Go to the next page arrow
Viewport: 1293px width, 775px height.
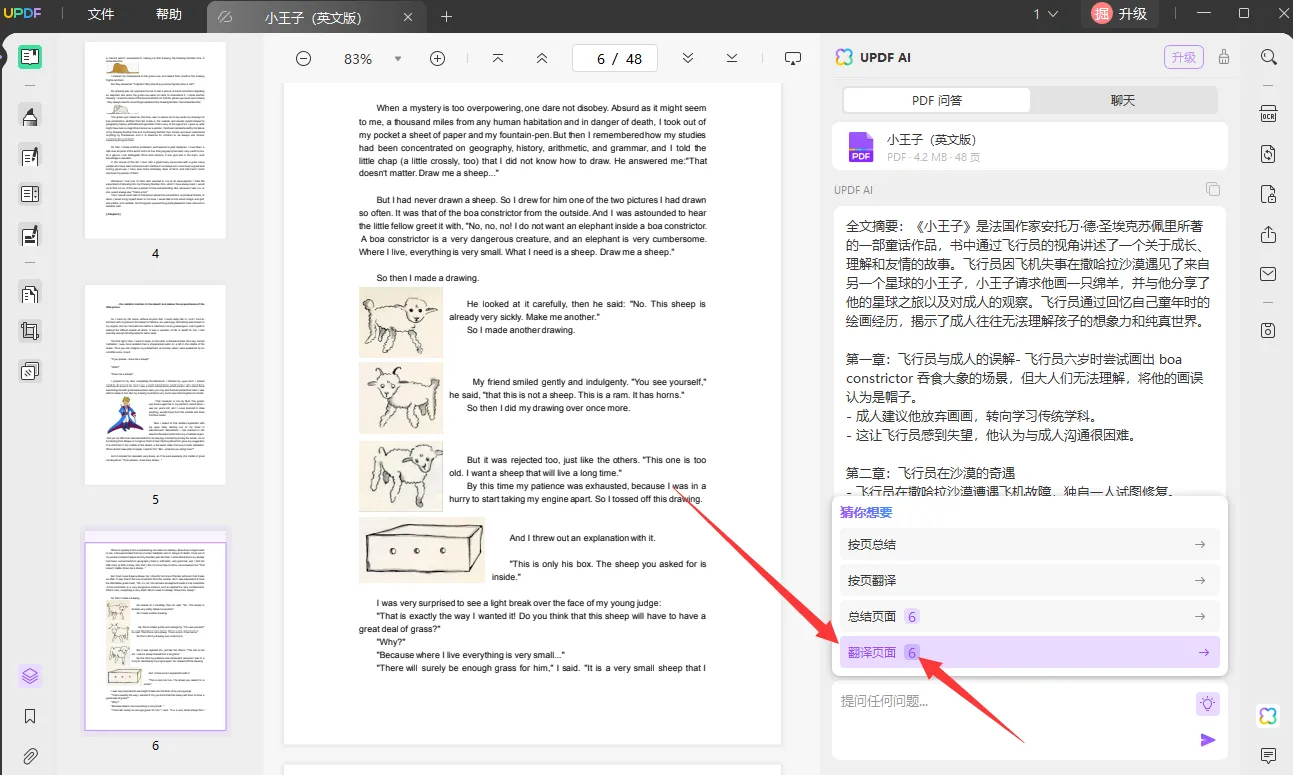[688, 59]
